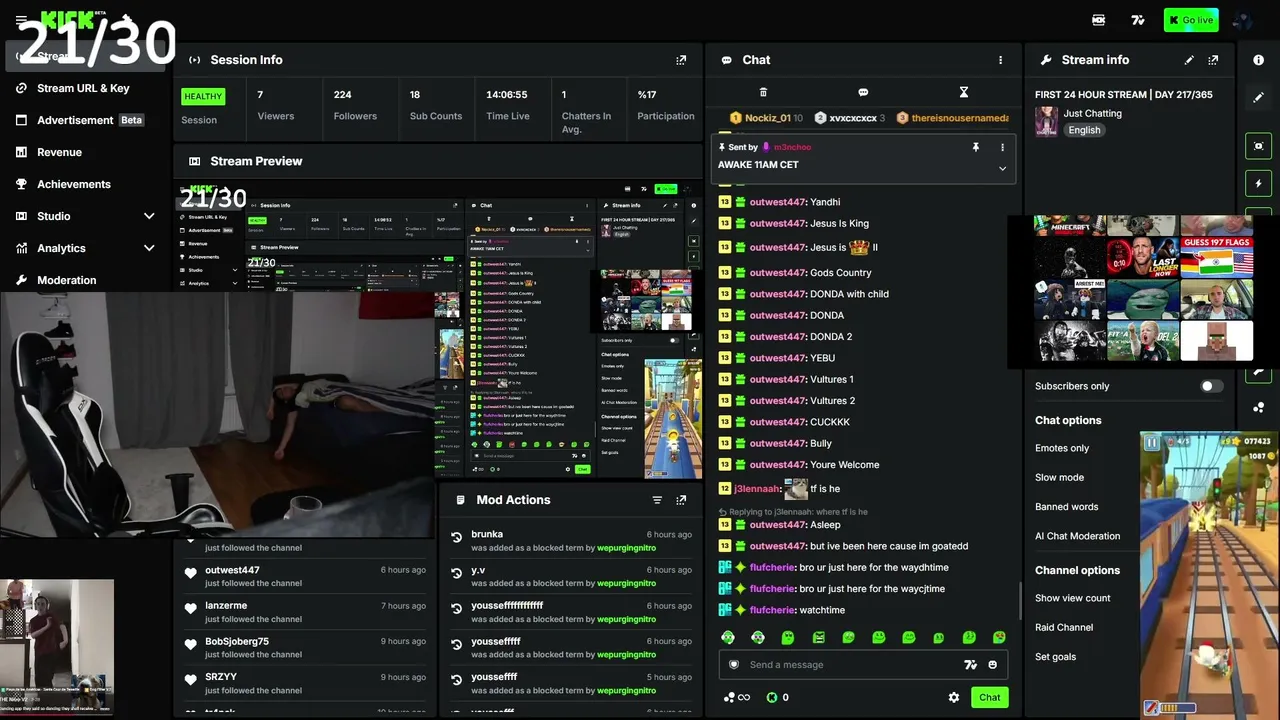Click the trash icon in chat toolbar
The image size is (1280, 720).
click(x=763, y=92)
